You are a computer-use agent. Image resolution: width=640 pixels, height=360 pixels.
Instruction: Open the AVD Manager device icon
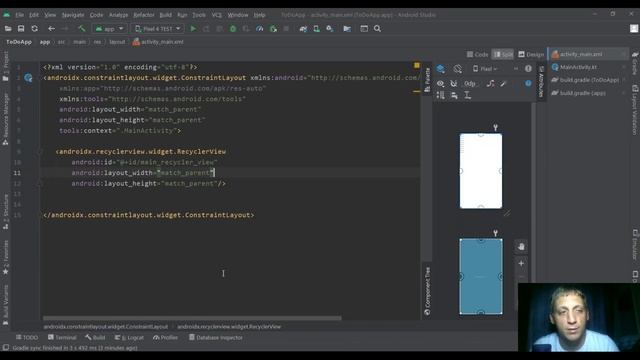pos(316,29)
